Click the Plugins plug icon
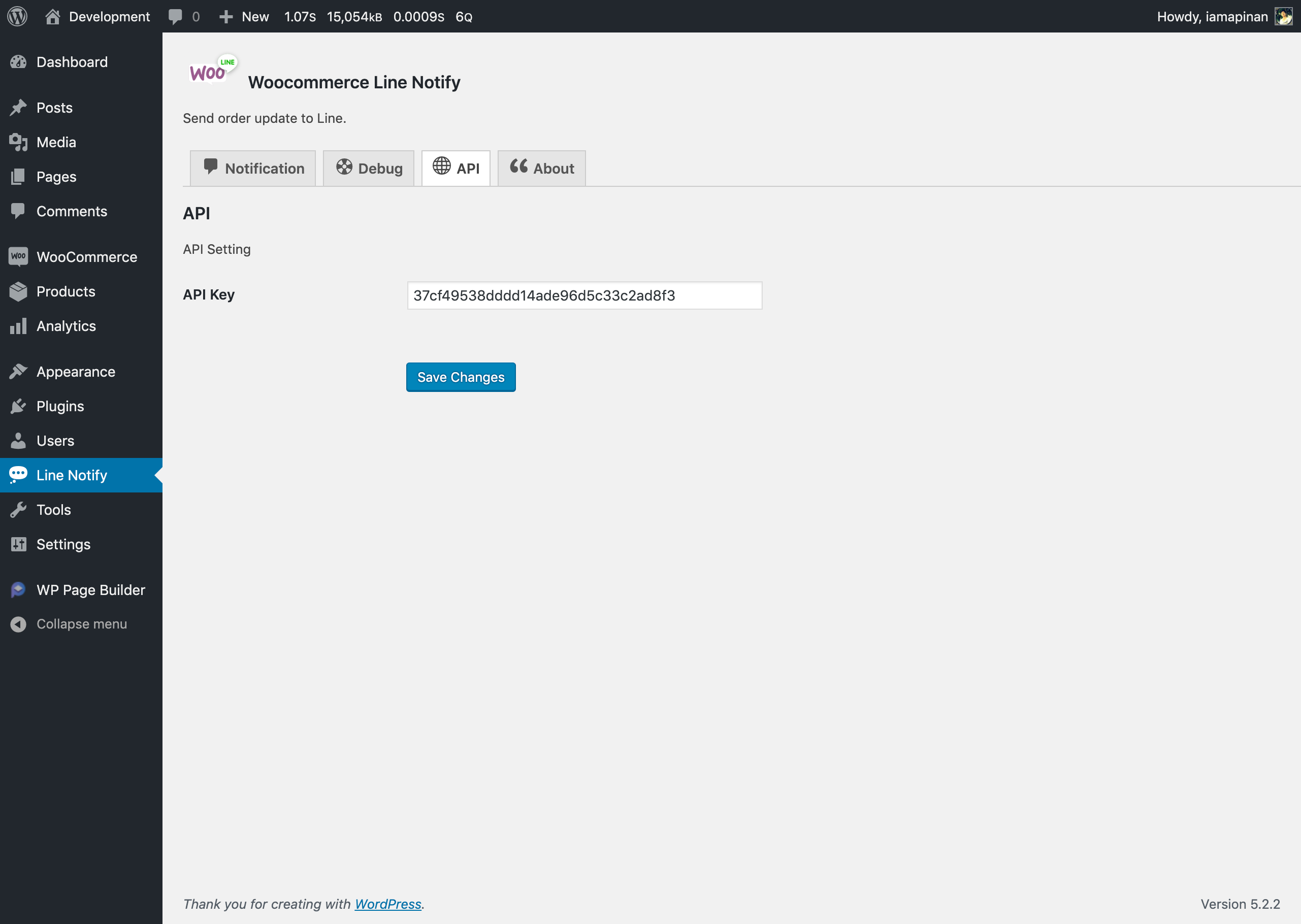Screen dimensions: 1301x924 tap(18, 406)
